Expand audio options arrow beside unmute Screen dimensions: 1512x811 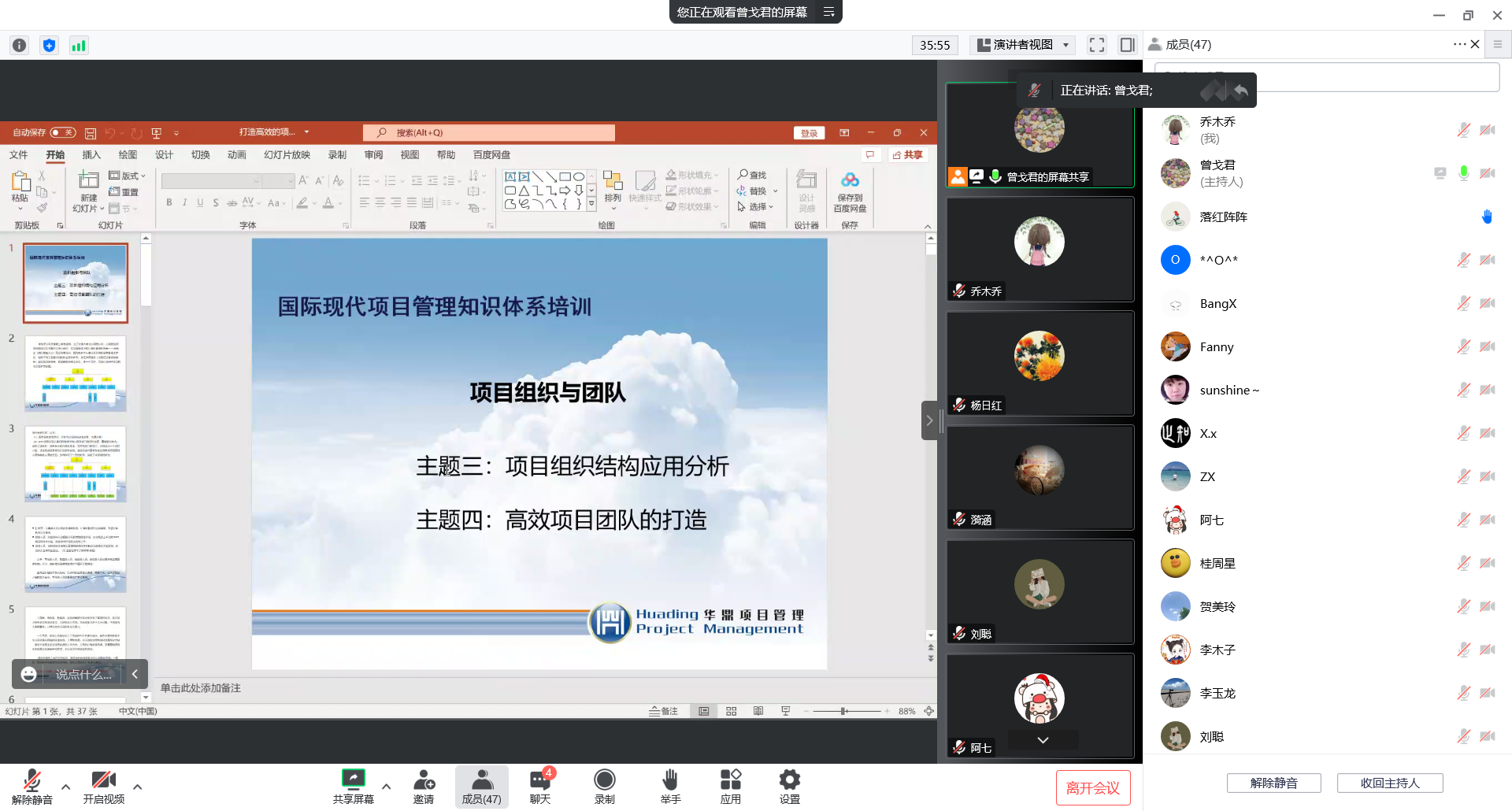65,787
